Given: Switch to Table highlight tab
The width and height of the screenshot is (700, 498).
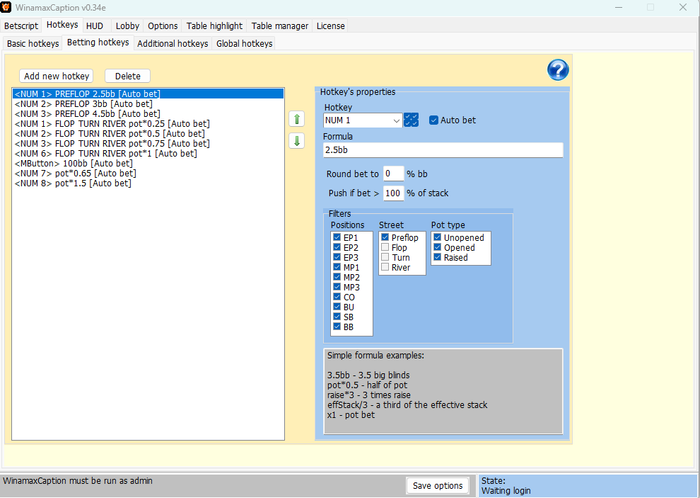Looking at the screenshot, I should 214,26.
